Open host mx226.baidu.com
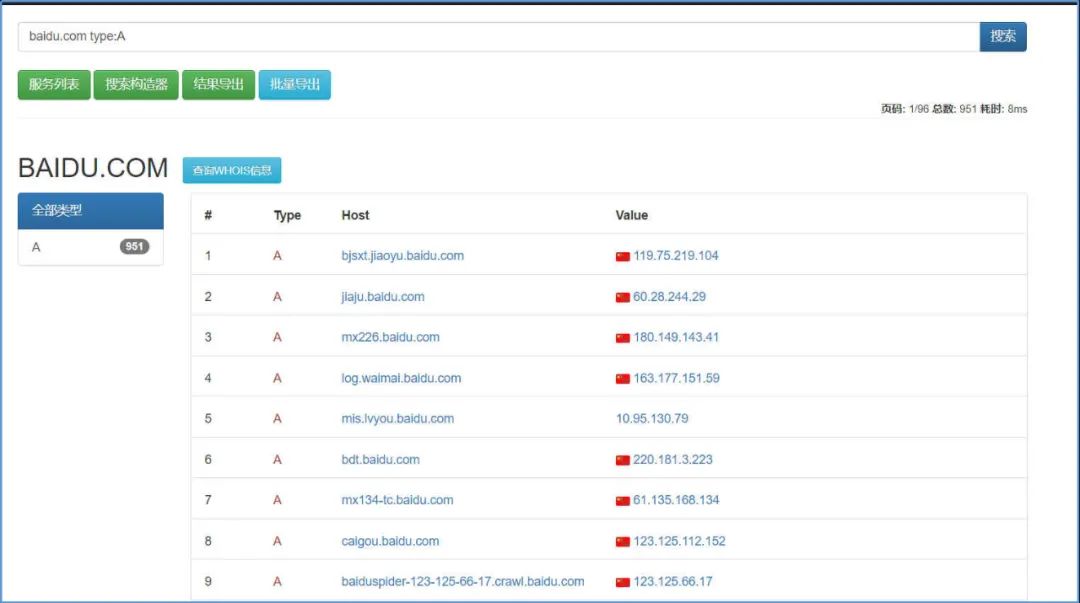 [391, 337]
